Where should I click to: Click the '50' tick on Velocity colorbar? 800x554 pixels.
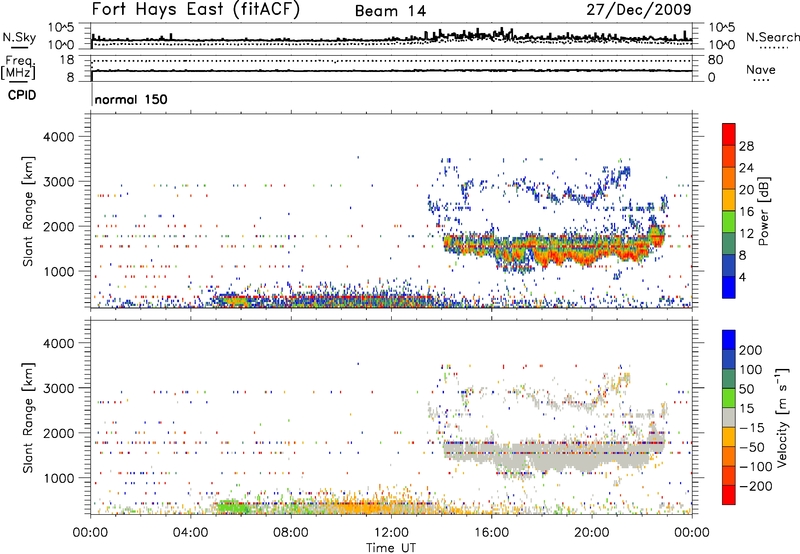tap(746, 389)
